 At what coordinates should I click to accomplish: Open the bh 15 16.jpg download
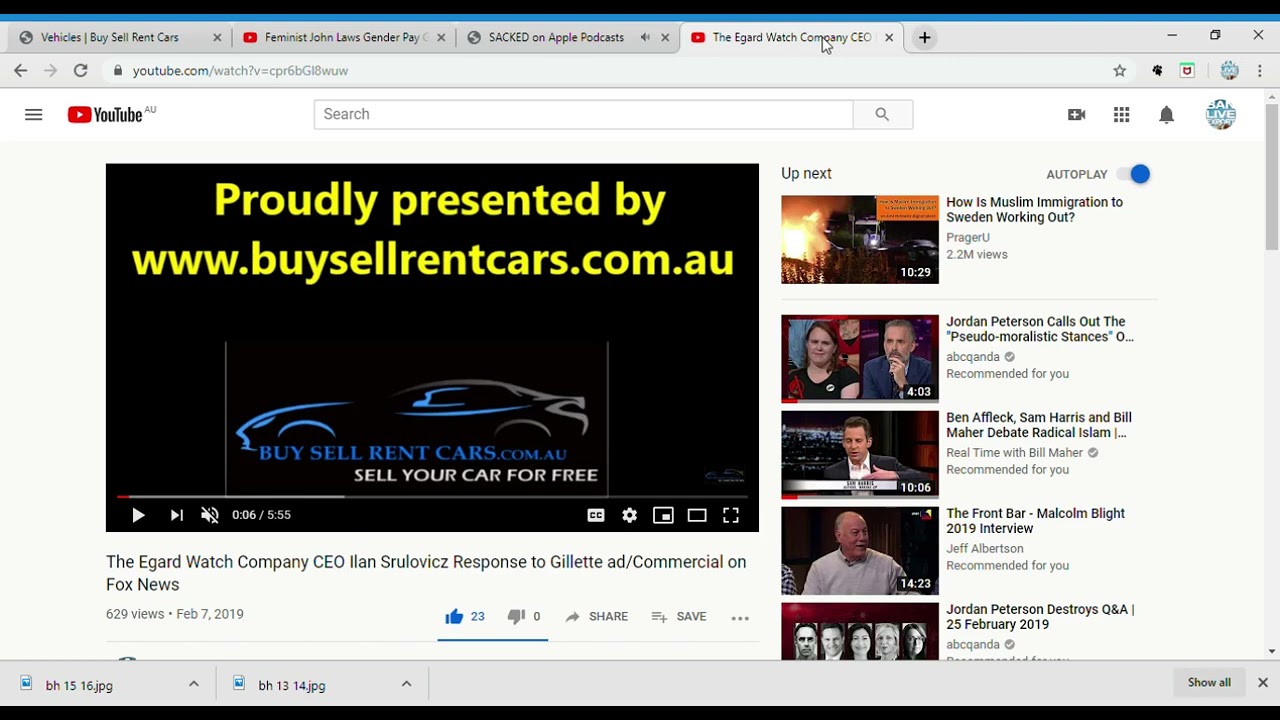[80, 685]
